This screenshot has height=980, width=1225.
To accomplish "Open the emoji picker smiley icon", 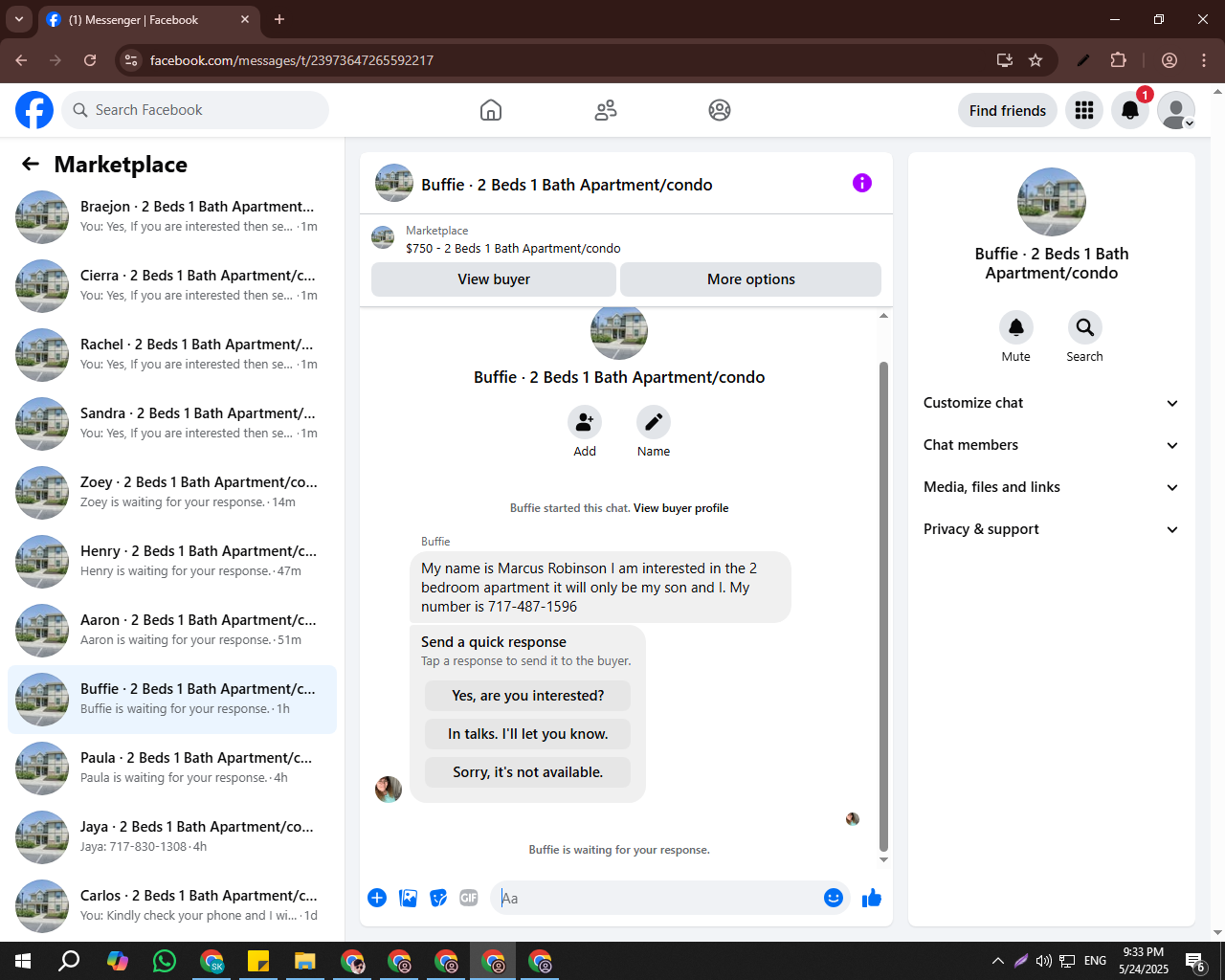I will pos(834,898).
